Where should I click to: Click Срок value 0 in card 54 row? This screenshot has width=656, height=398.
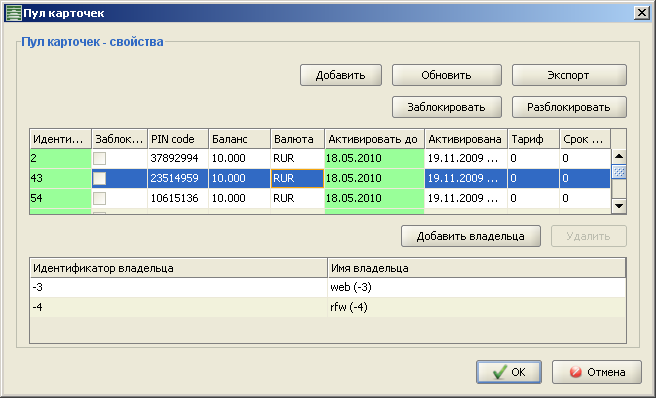click(x=585, y=198)
